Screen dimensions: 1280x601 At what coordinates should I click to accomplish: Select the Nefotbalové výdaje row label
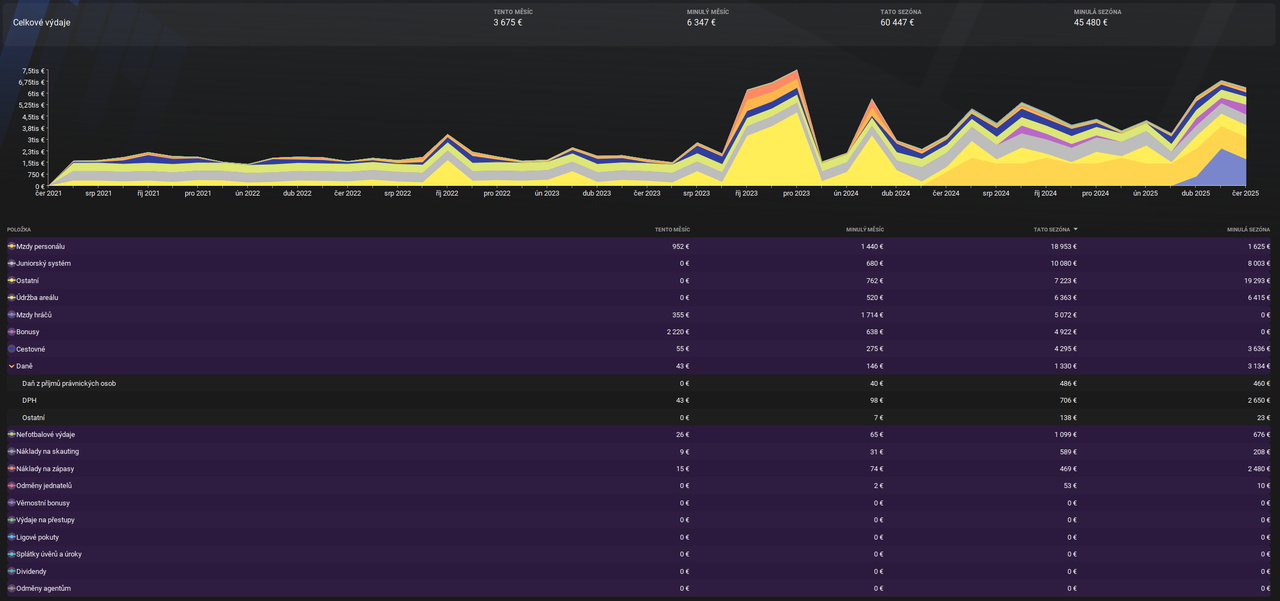[x=46, y=434]
